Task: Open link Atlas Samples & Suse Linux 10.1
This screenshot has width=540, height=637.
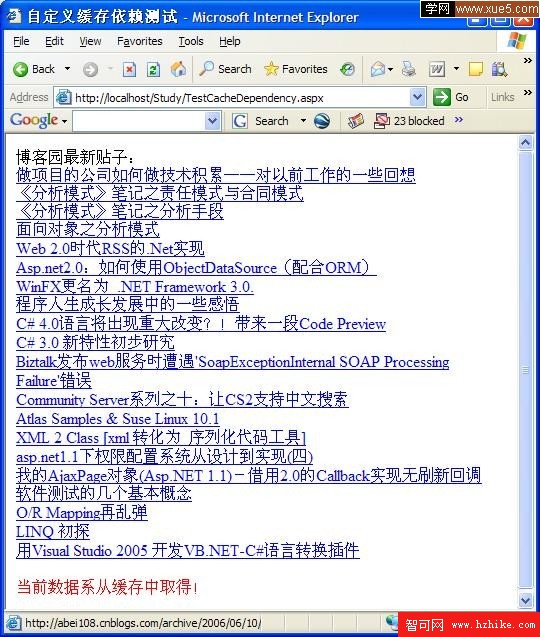Action: (x=117, y=419)
